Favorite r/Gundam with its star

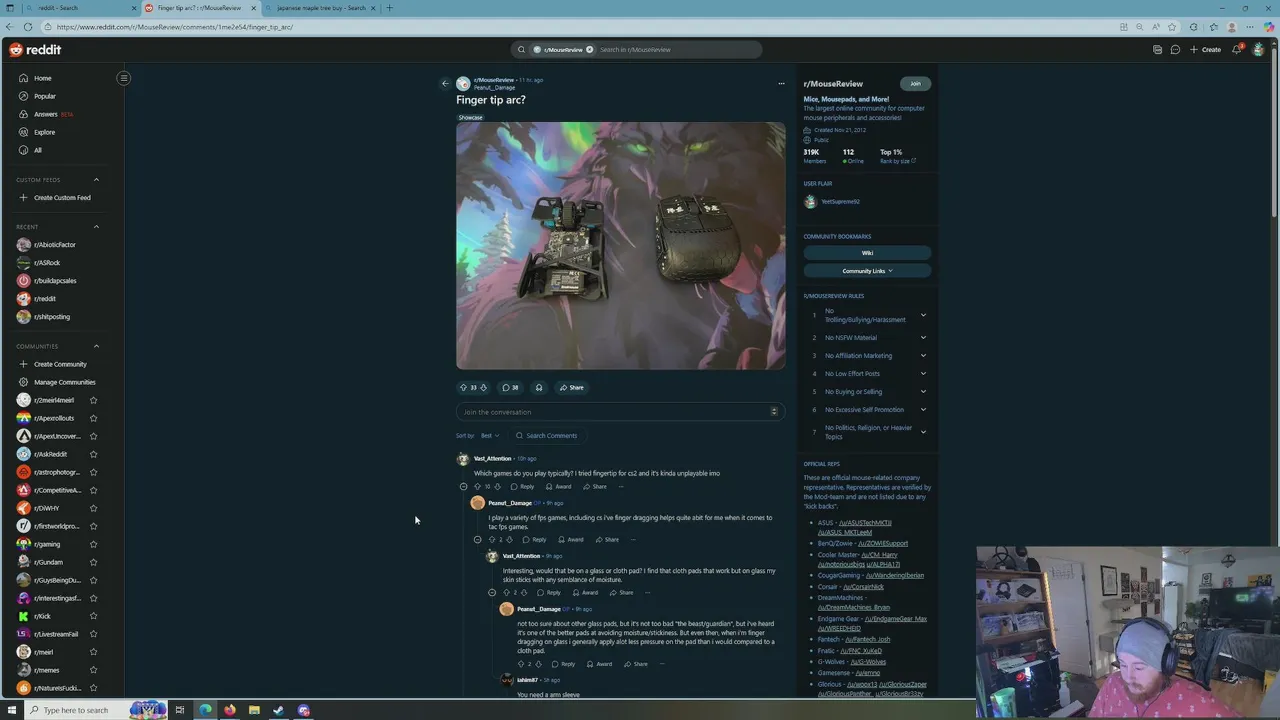point(93,562)
